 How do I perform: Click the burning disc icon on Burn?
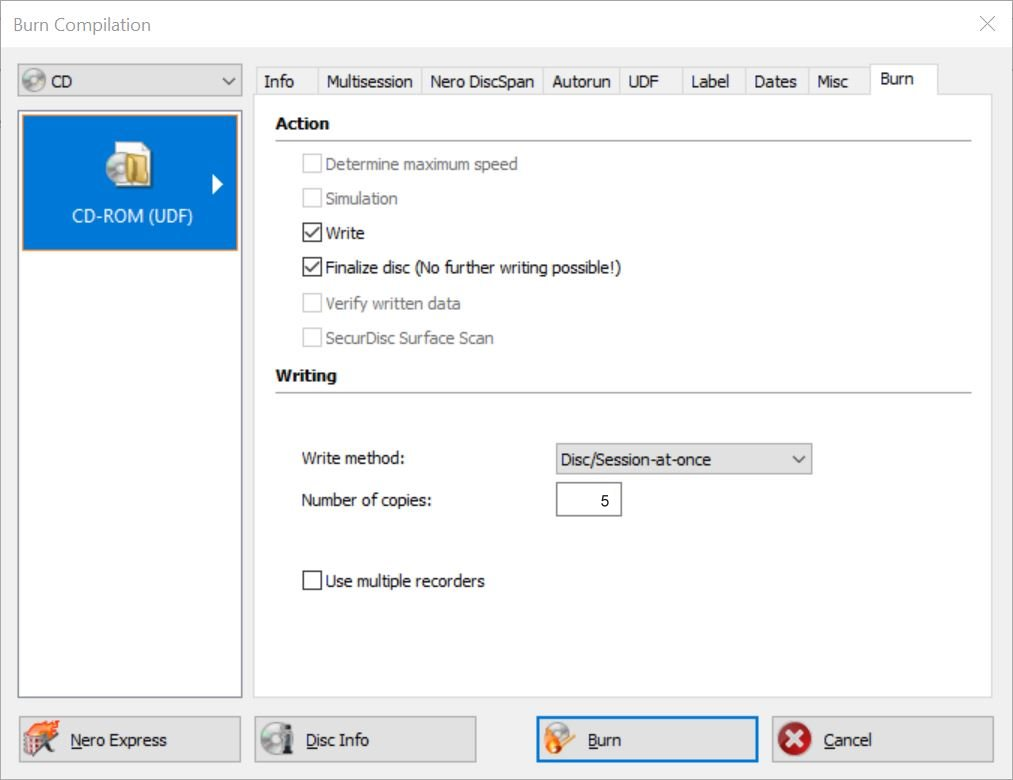coord(559,739)
